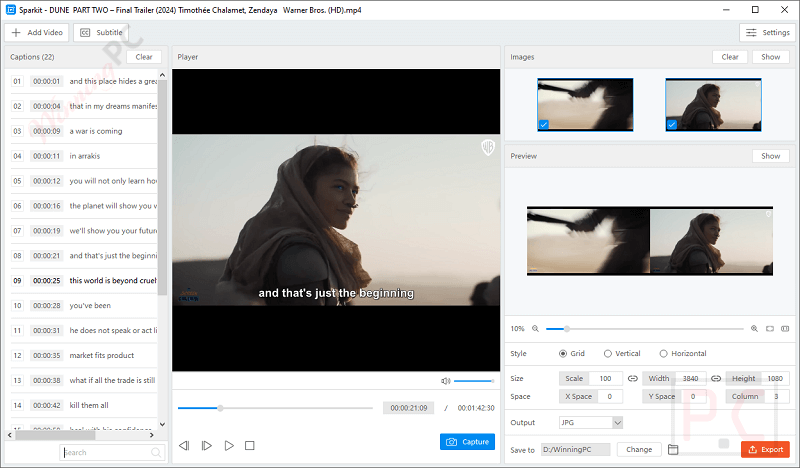
Task: Click Add Video button
Action: (37, 32)
